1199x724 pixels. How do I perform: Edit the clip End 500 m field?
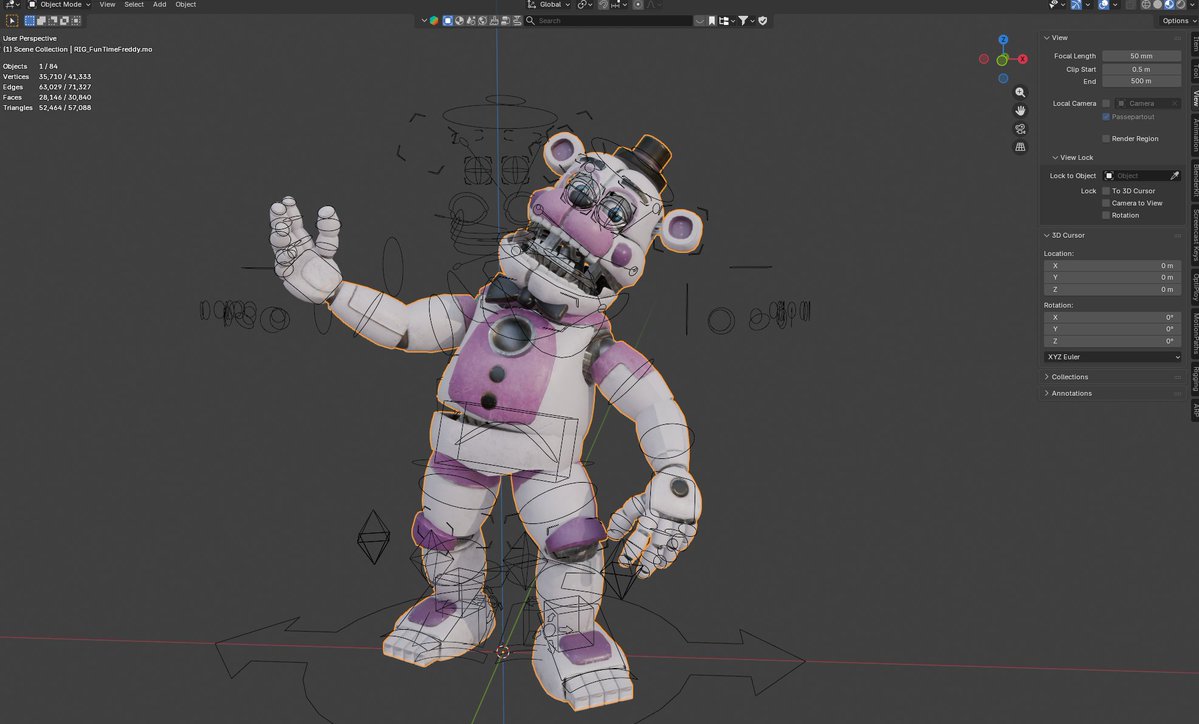(x=1141, y=81)
